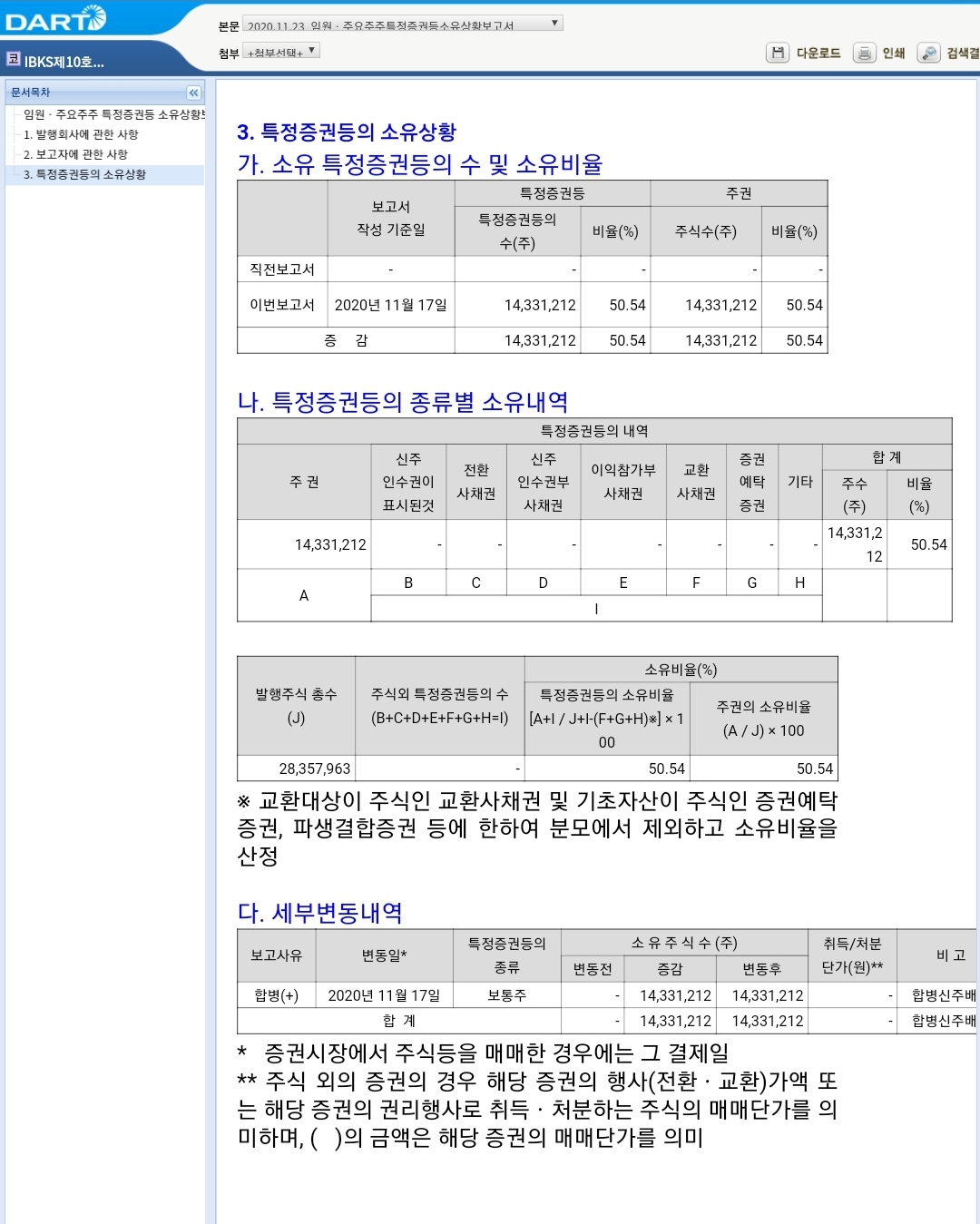
Task: Click the '보통주' cell
Action: pos(506,995)
